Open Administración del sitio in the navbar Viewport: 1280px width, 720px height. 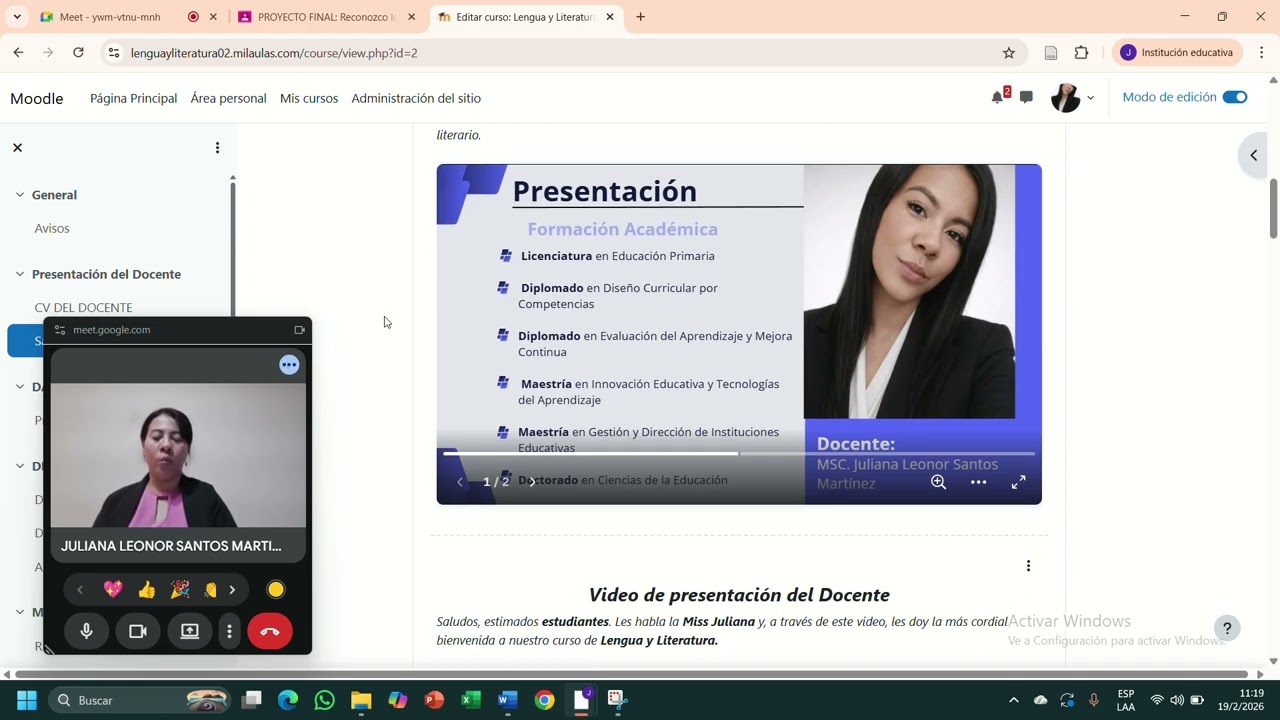416,98
